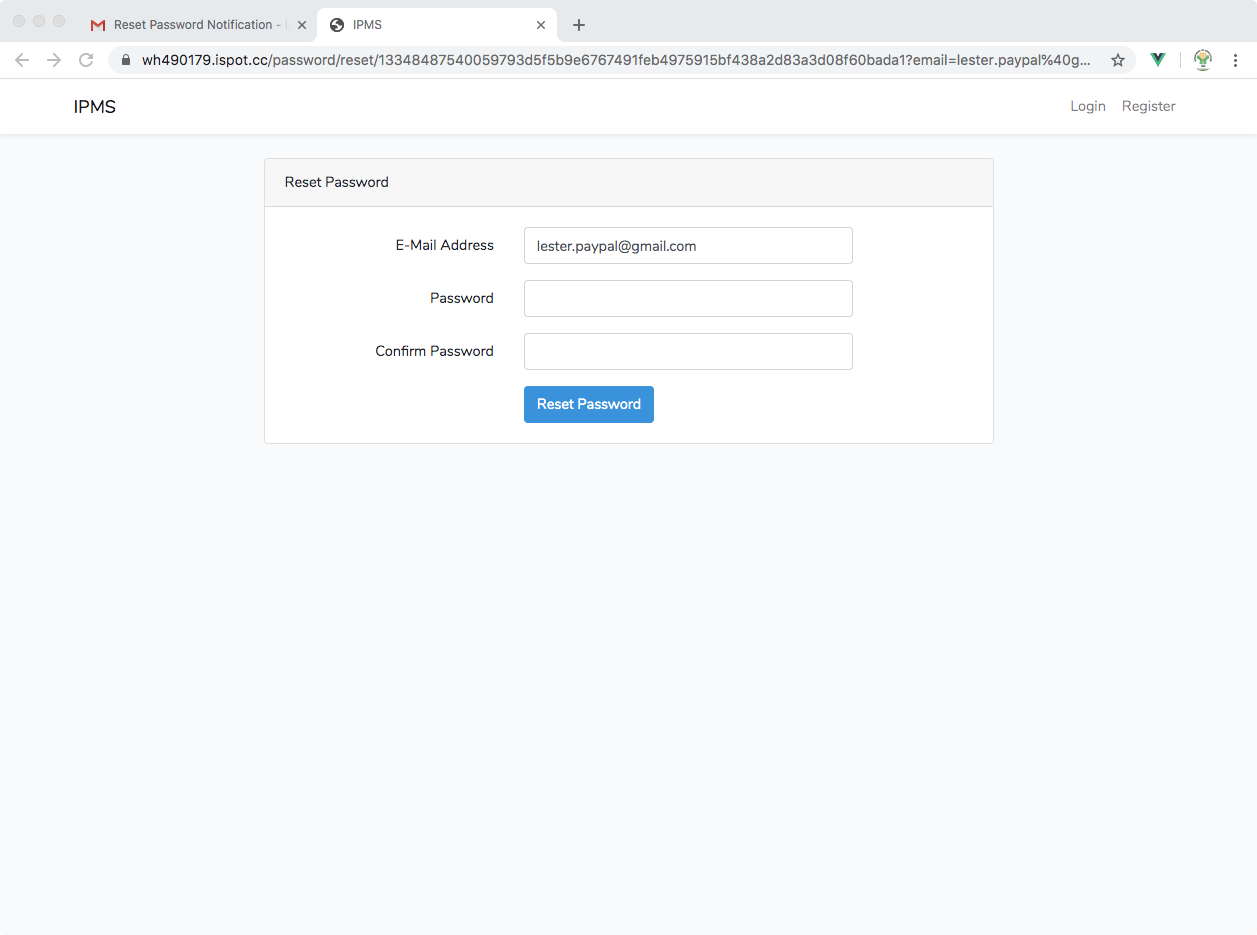Focus the E-Mail Address field
Image resolution: width=1257 pixels, height=935 pixels.
(688, 246)
